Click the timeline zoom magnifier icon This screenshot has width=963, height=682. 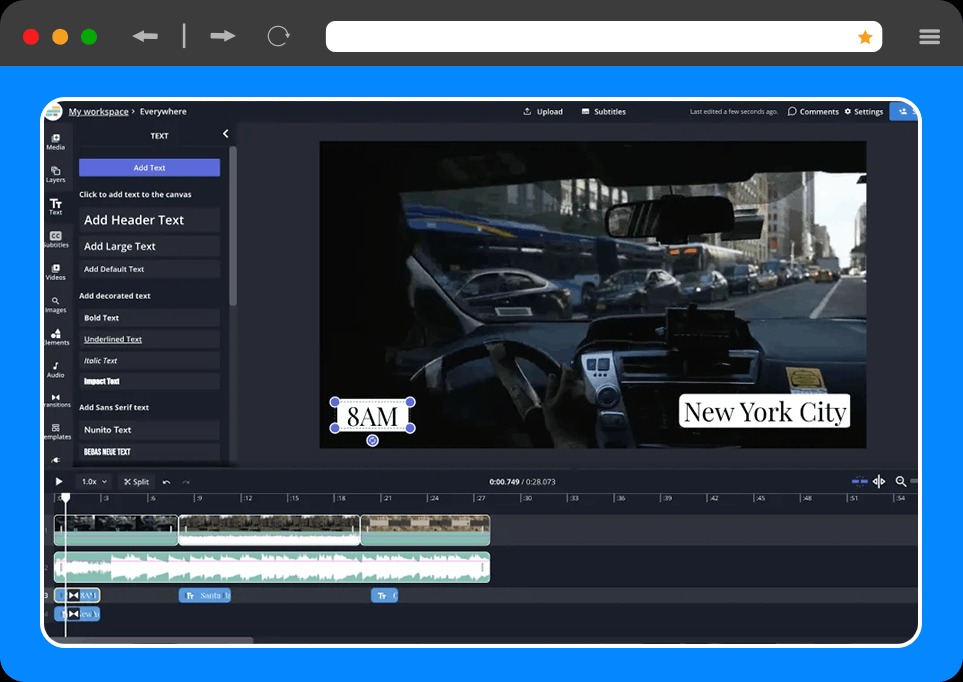(900, 482)
